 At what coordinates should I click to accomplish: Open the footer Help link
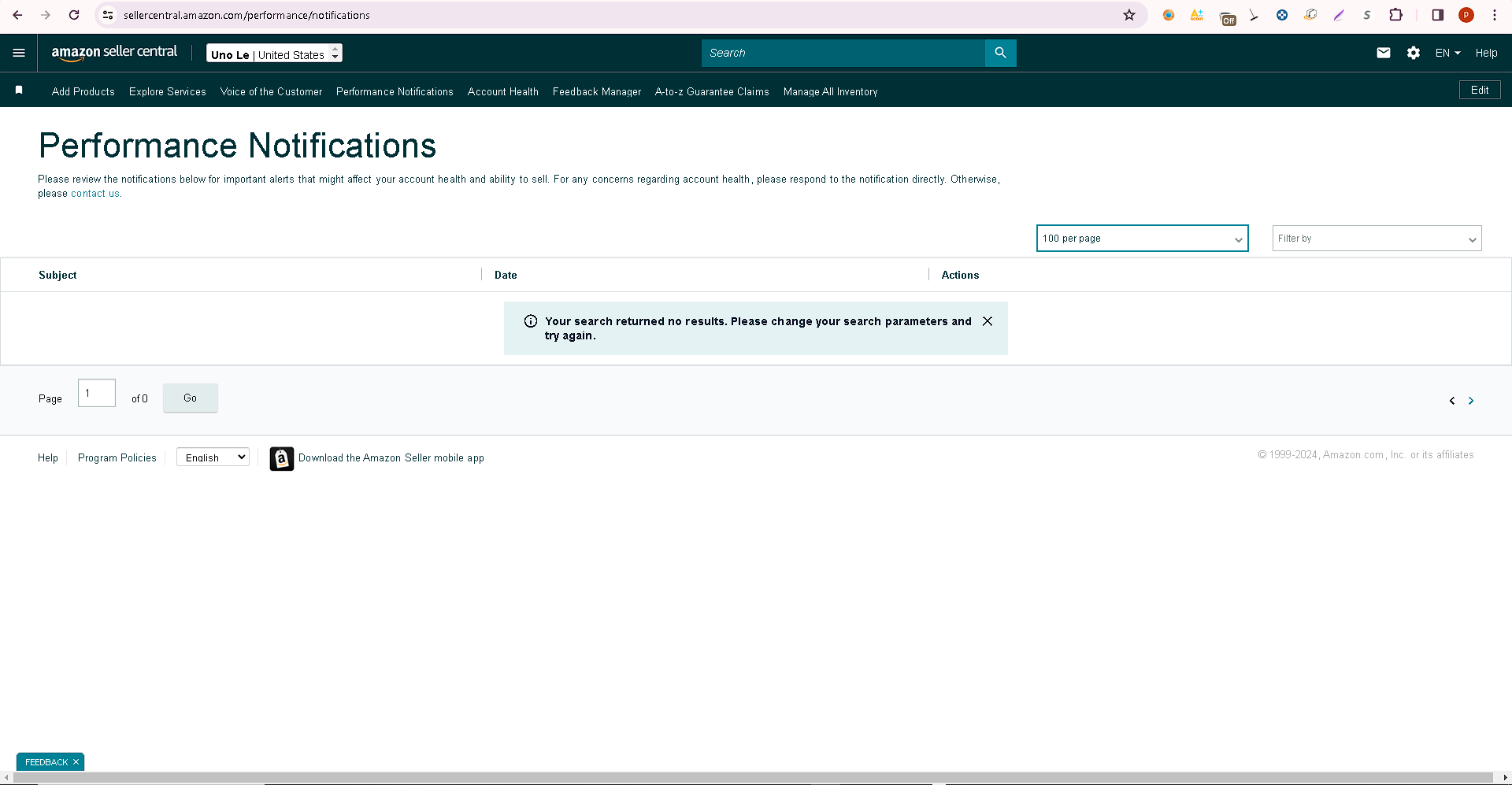[x=48, y=458]
